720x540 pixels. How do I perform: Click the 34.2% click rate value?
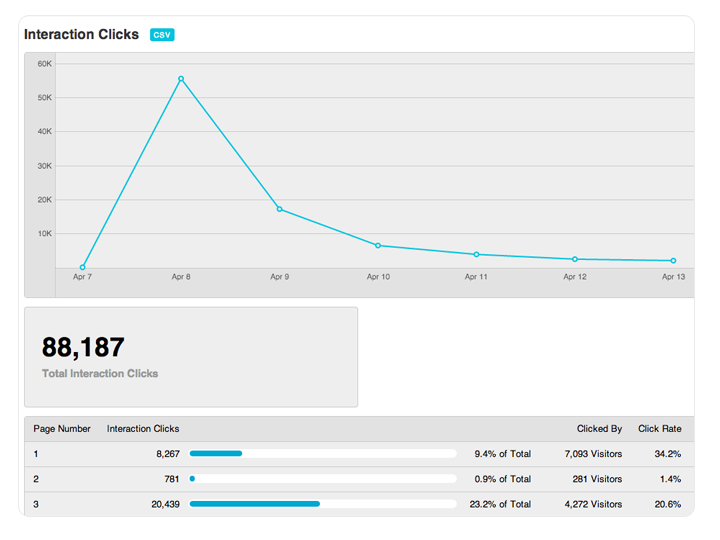tap(668, 454)
